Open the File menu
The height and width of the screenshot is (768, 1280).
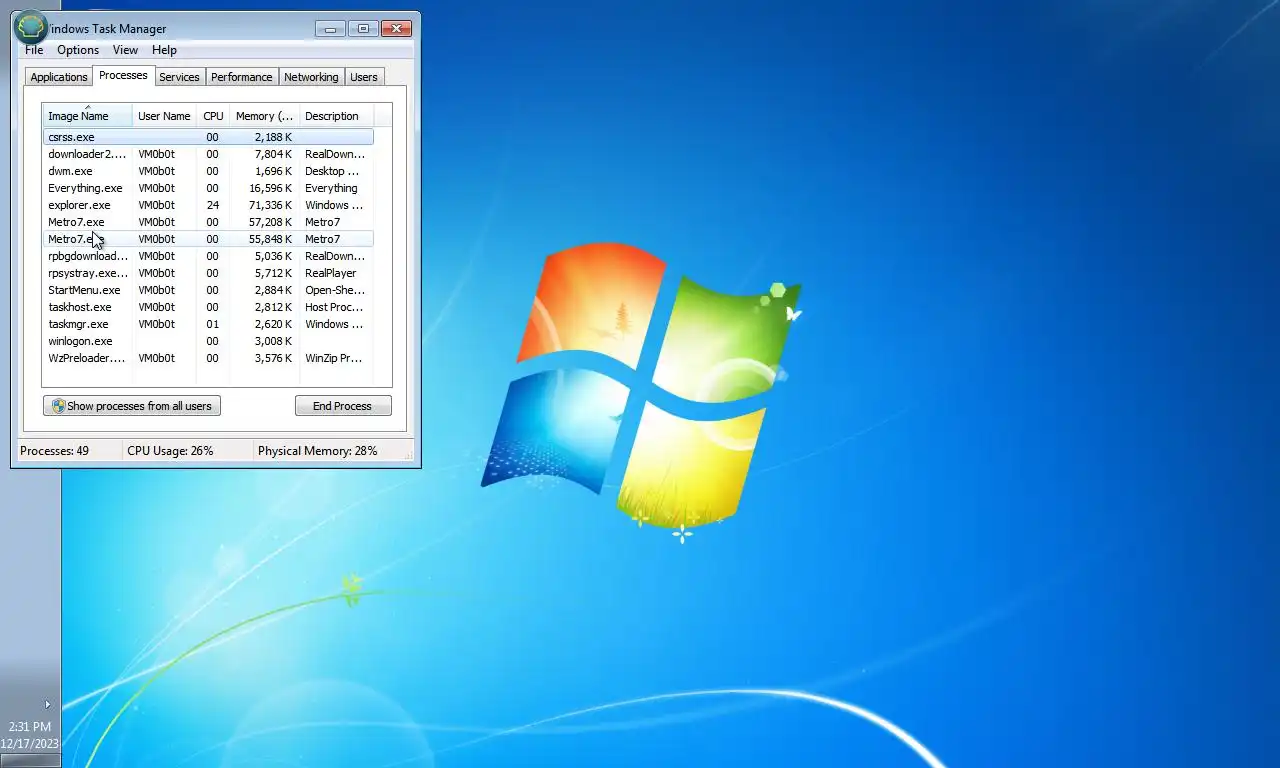tap(34, 50)
